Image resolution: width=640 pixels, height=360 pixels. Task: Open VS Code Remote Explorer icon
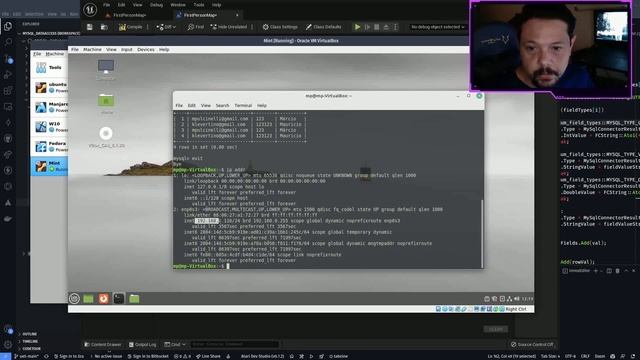point(8,107)
